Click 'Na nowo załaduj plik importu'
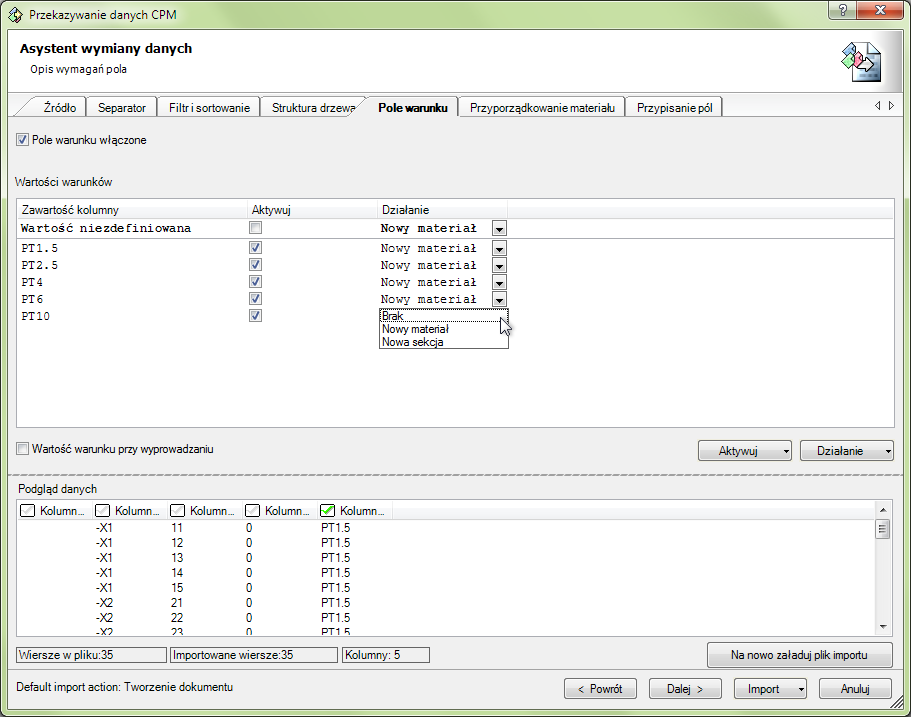This screenshot has width=911, height=717. tap(799, 655)
